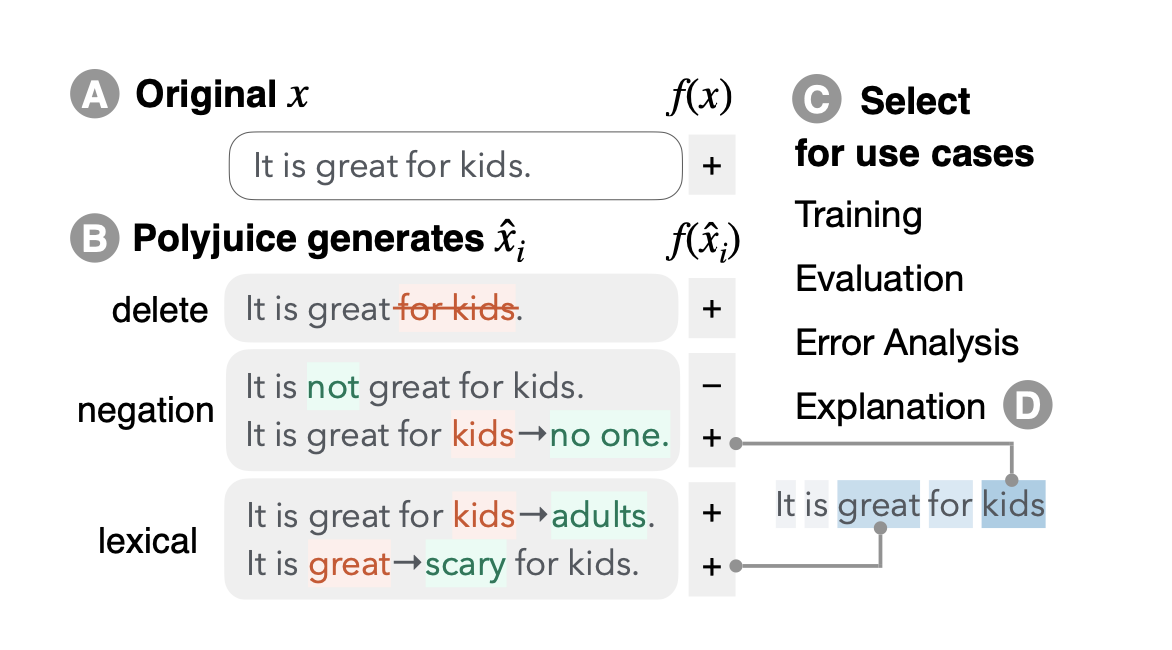
Task: Click the plus label beside the original sentence
Action: point(712,165)
